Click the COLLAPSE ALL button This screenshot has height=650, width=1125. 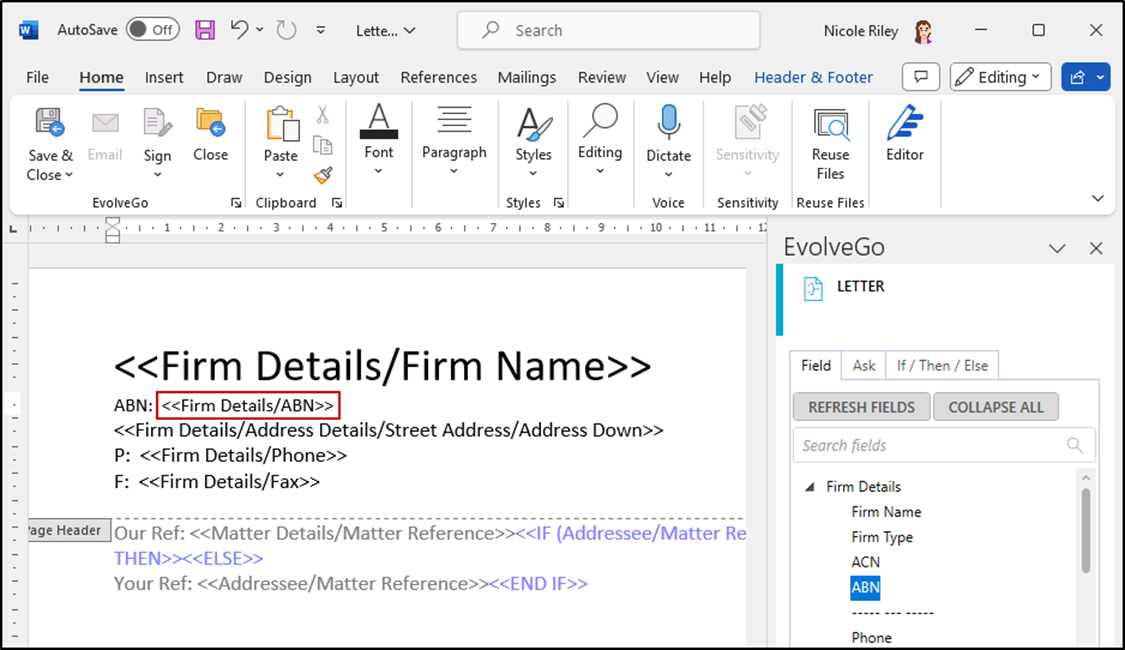tap(996, 407)
